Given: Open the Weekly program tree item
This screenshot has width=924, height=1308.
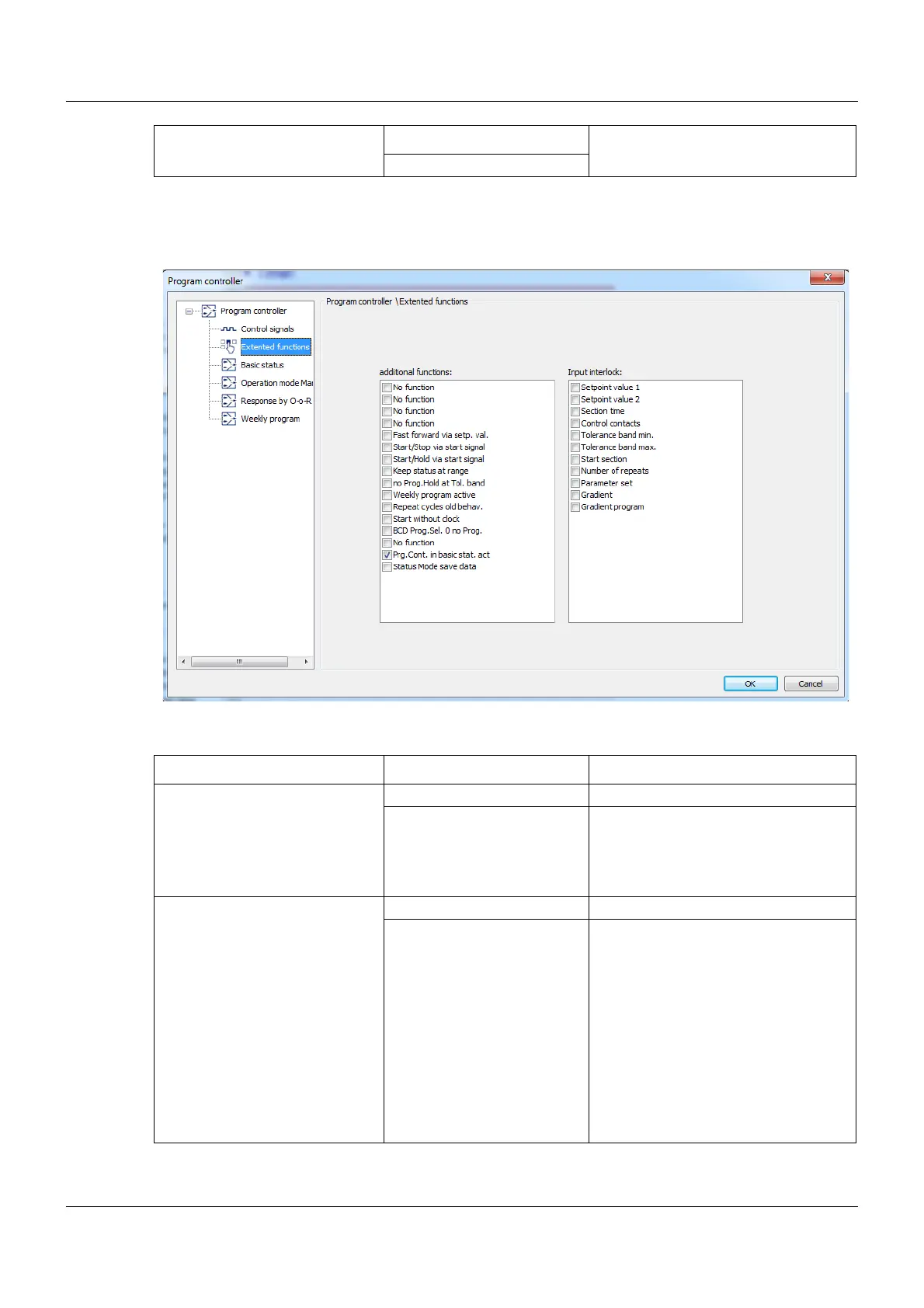Looking at the screenshot, I should point(270,419).
